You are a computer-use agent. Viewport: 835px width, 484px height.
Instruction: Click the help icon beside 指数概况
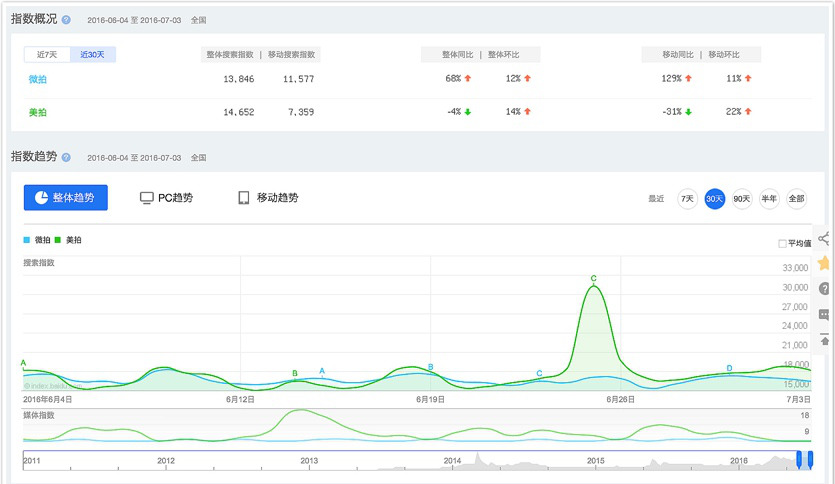pos(66,20)
